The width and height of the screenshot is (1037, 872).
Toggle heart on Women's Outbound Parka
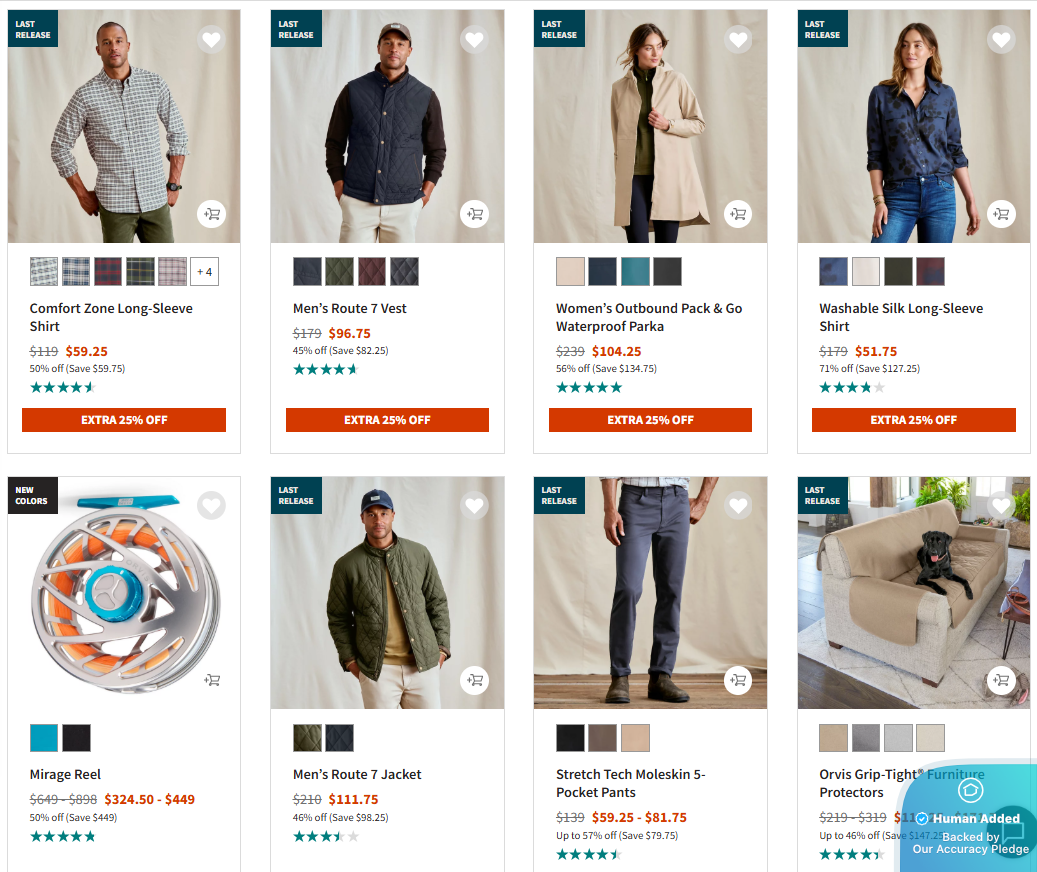coord(738,40)
